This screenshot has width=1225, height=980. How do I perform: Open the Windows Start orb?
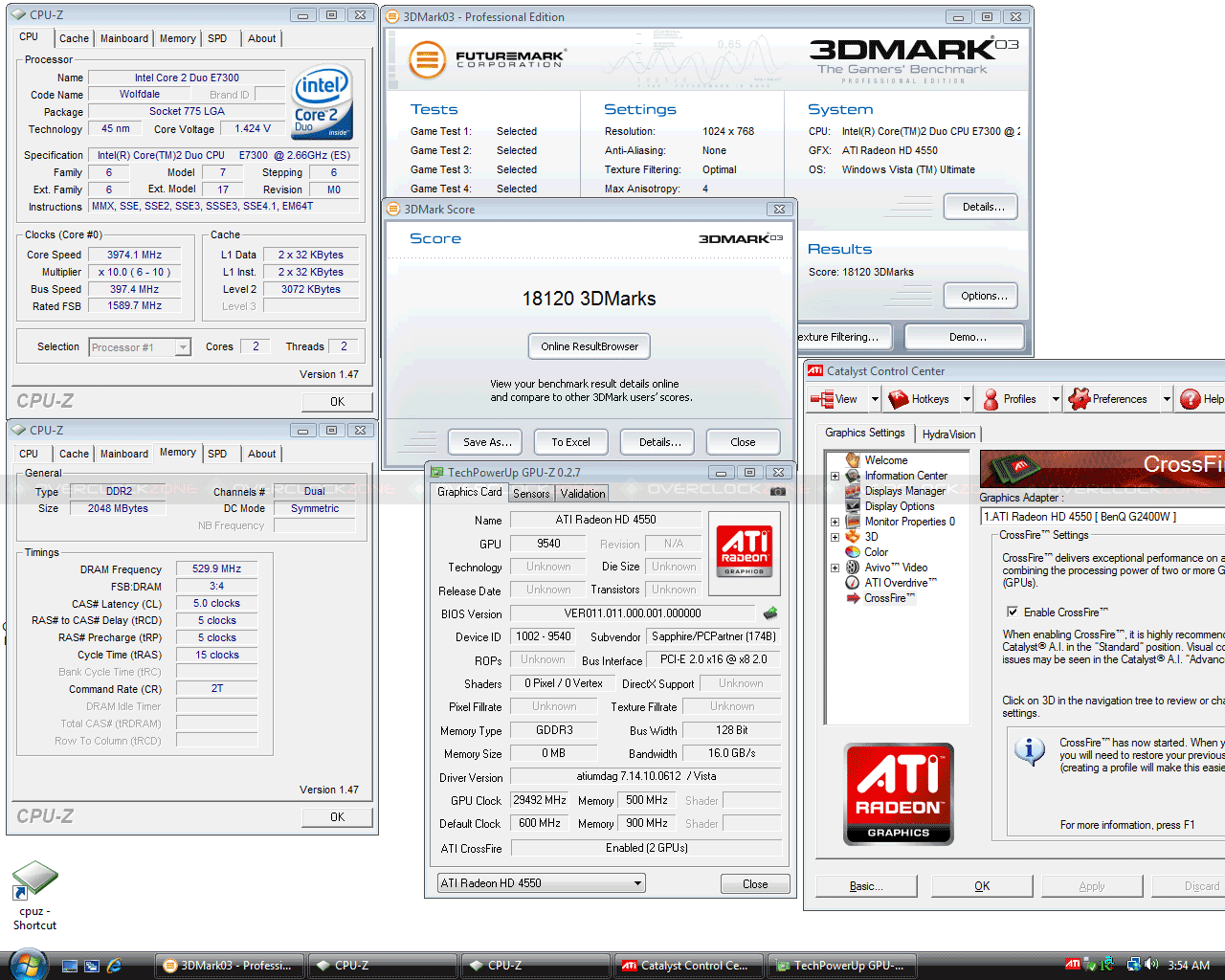[26, 964]
